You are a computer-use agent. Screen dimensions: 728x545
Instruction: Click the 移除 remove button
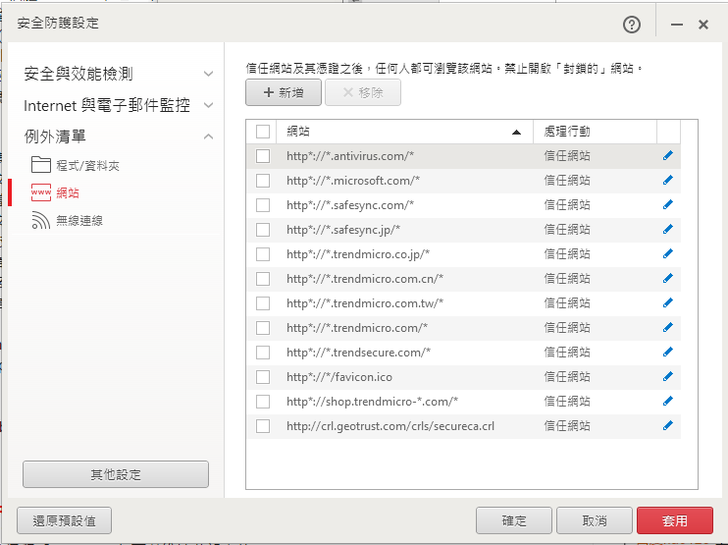363,92
